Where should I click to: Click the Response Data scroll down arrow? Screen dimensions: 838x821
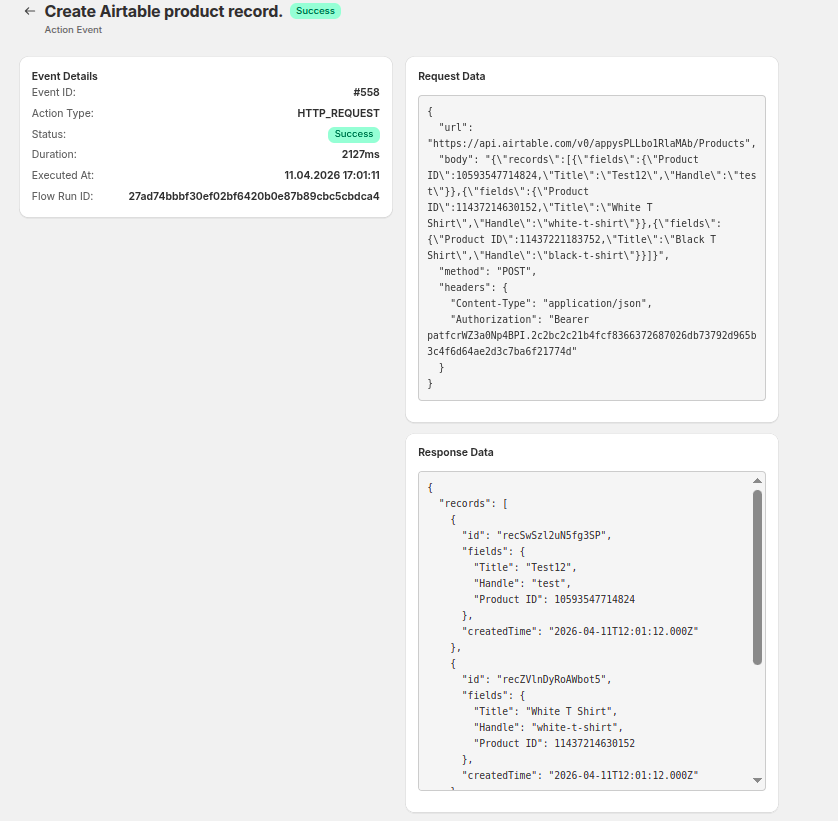coord(757,780)
